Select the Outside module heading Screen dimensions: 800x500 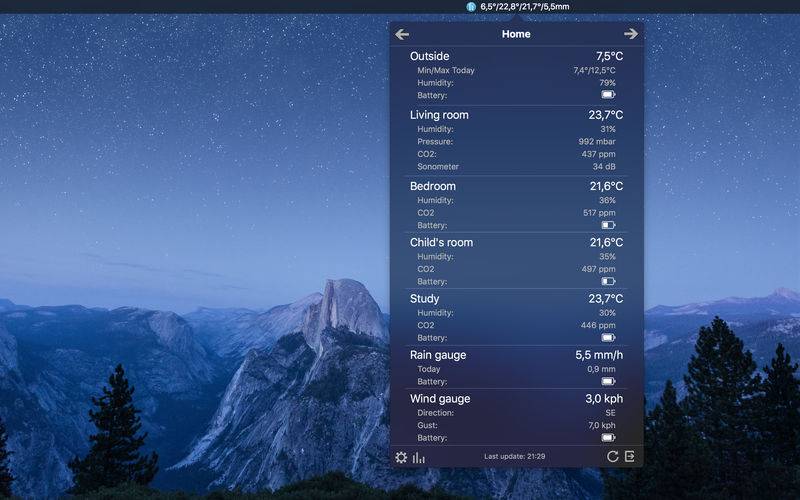[x=430, y=56]
